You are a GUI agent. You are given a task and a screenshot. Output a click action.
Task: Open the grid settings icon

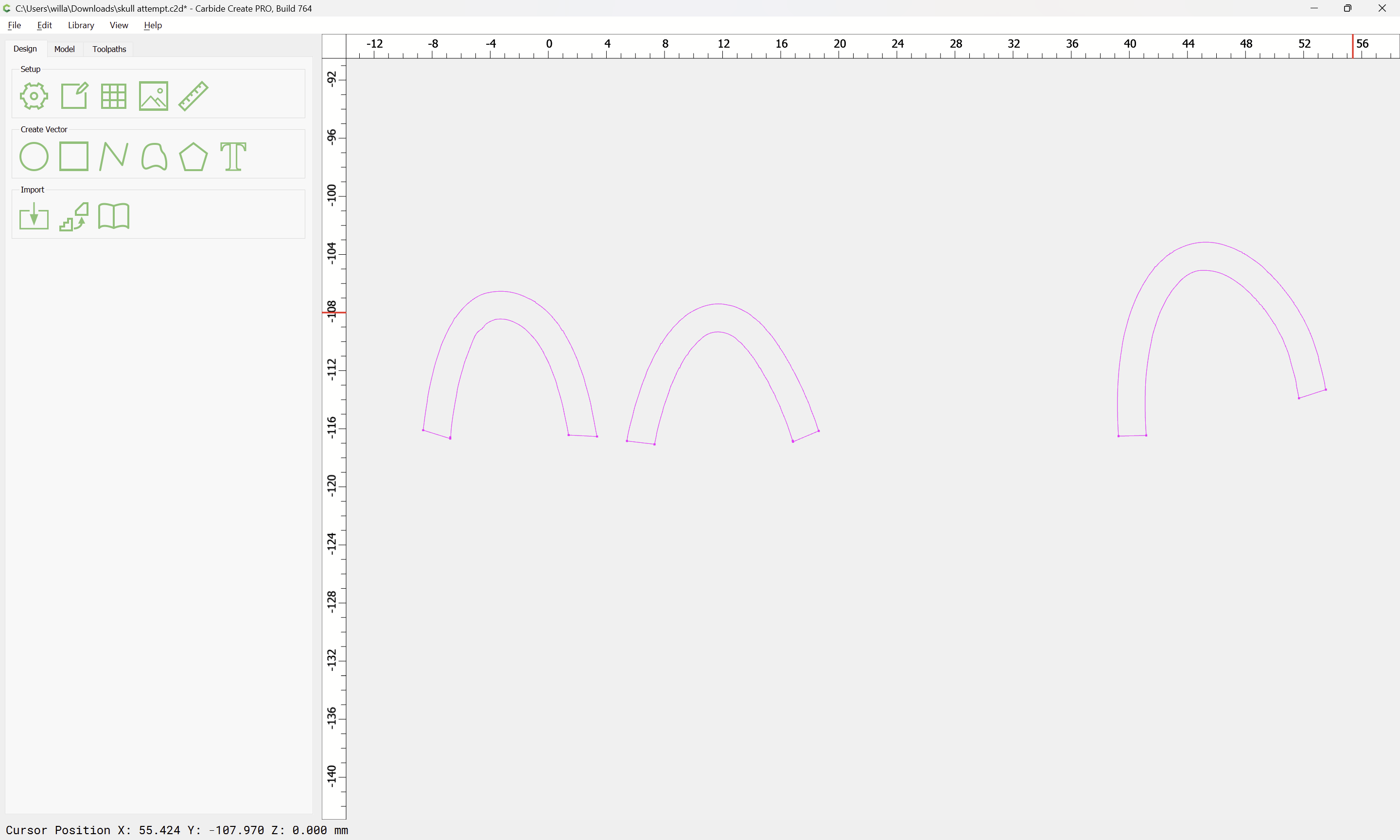click(113, 96)
